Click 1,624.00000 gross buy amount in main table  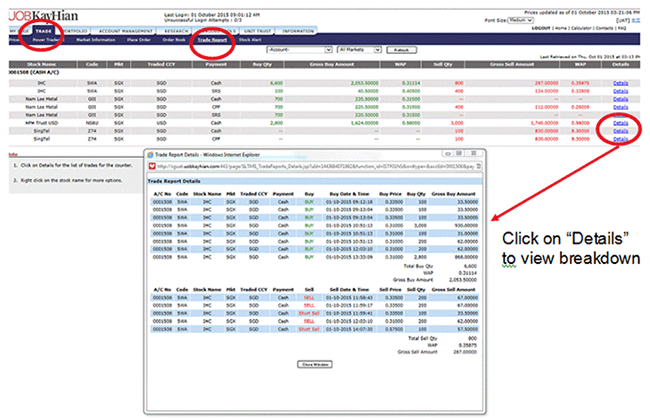coord(364,123)
